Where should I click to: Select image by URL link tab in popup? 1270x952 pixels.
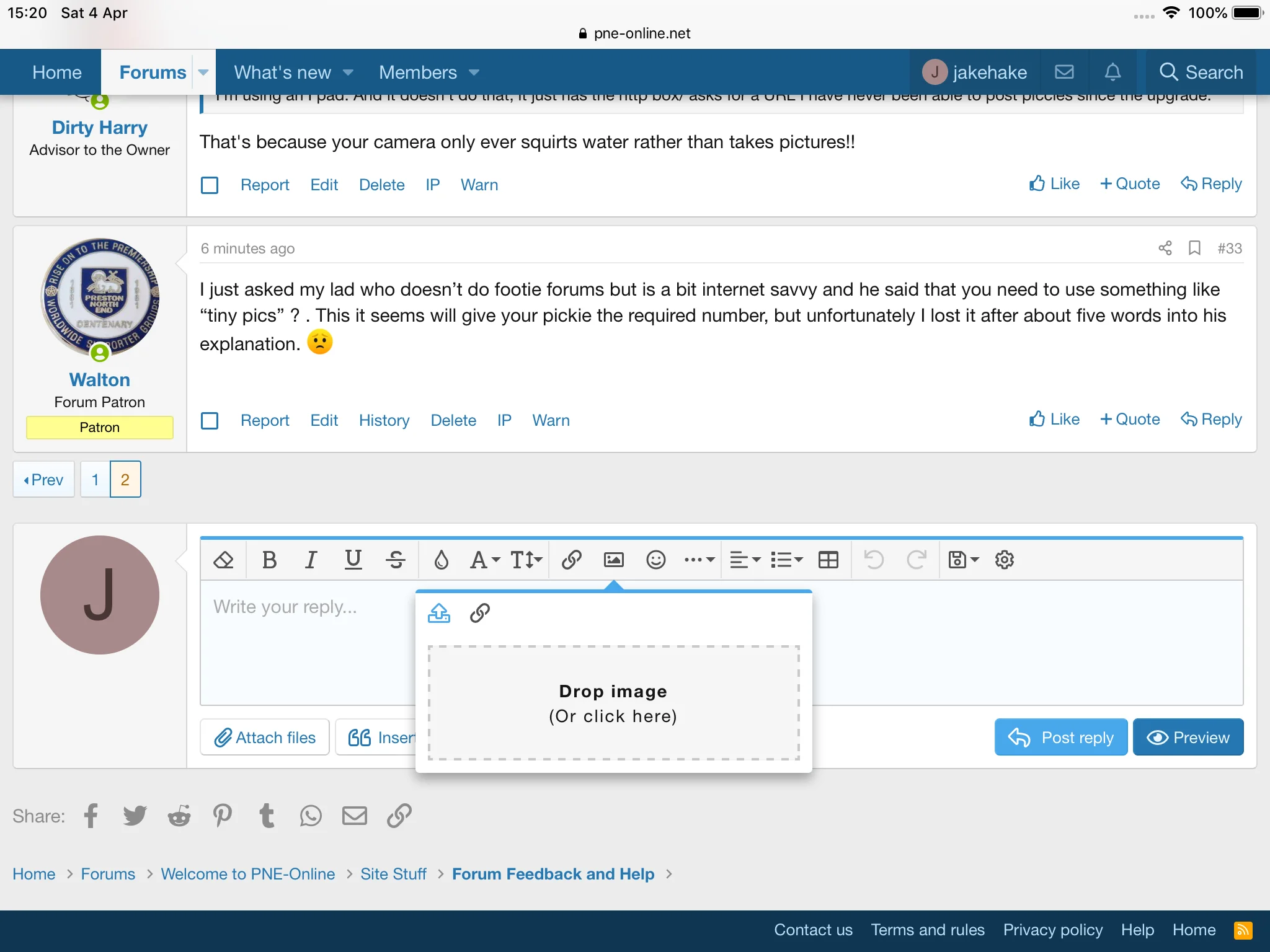[x=480, y=613]
